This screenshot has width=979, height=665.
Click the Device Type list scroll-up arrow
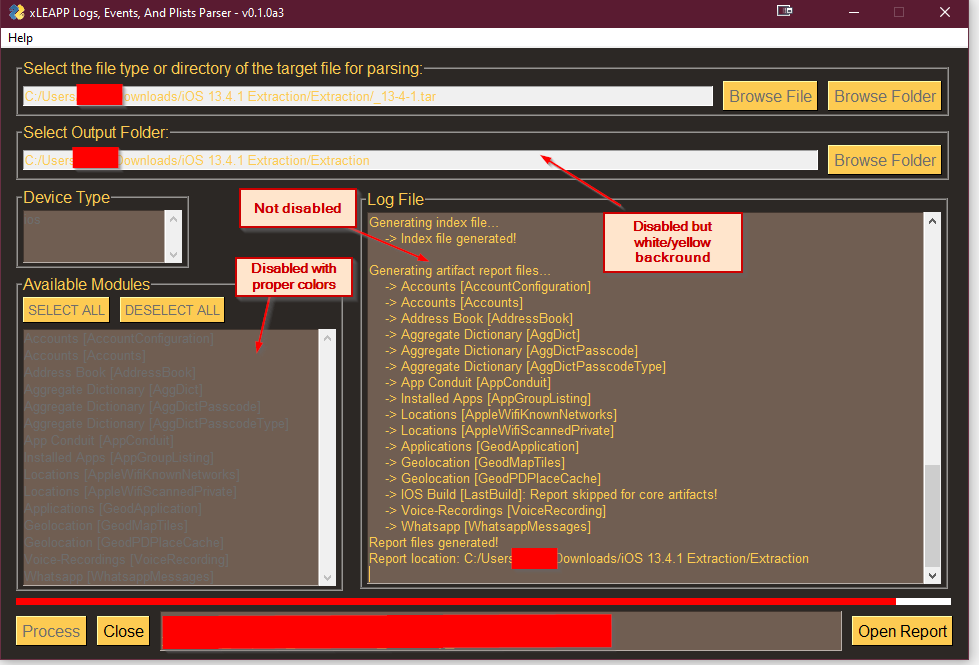[x=174, y=219]
